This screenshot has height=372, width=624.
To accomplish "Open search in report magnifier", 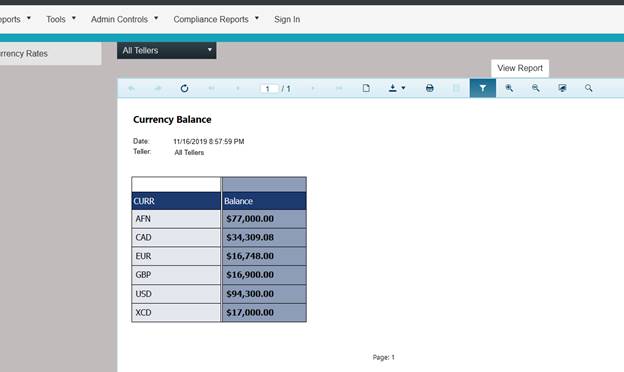I will pos(589,88).
